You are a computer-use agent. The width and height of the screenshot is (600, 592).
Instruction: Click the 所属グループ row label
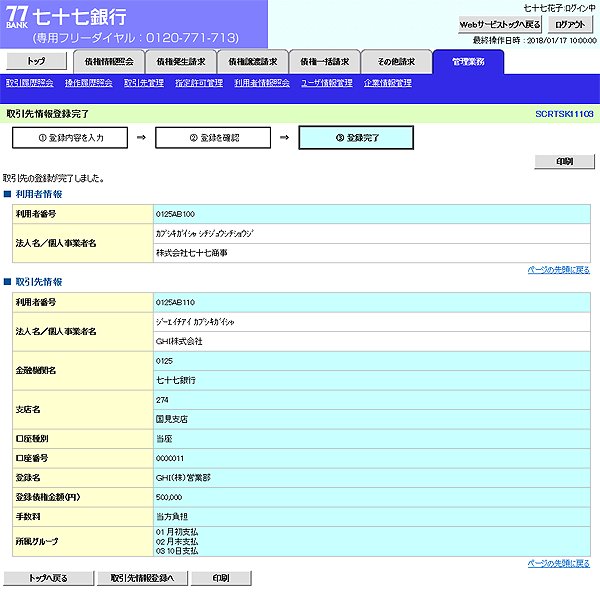pyautogui.click(x=37, y=541)
